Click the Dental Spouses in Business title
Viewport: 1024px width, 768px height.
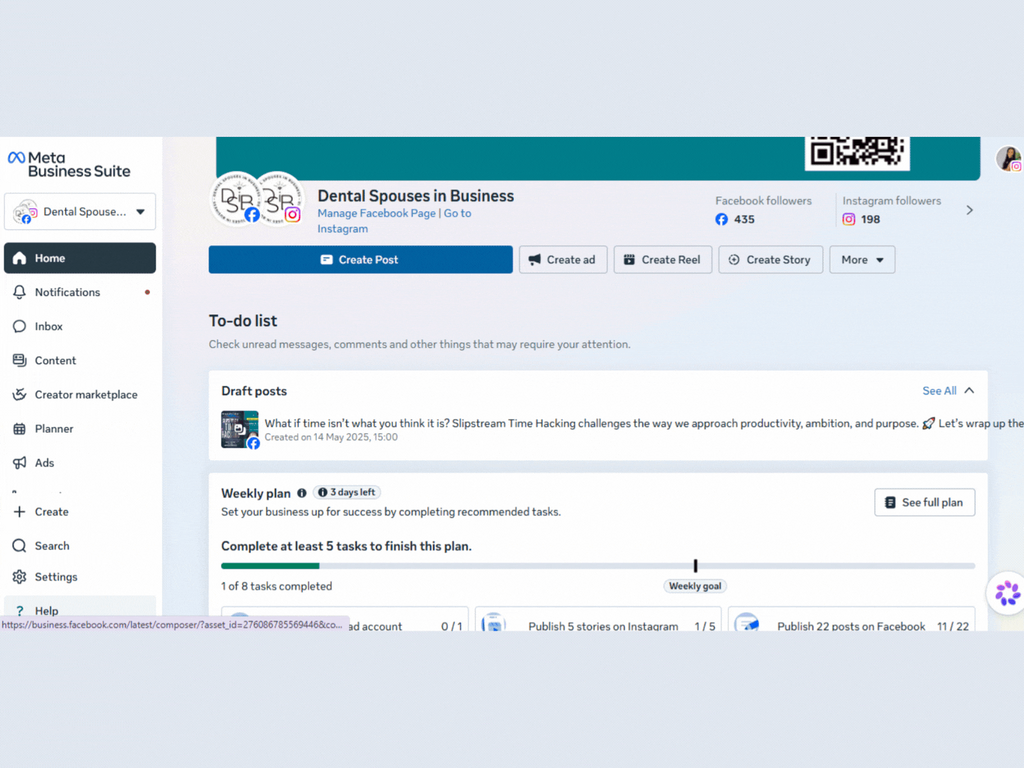[x=415, y=196]
